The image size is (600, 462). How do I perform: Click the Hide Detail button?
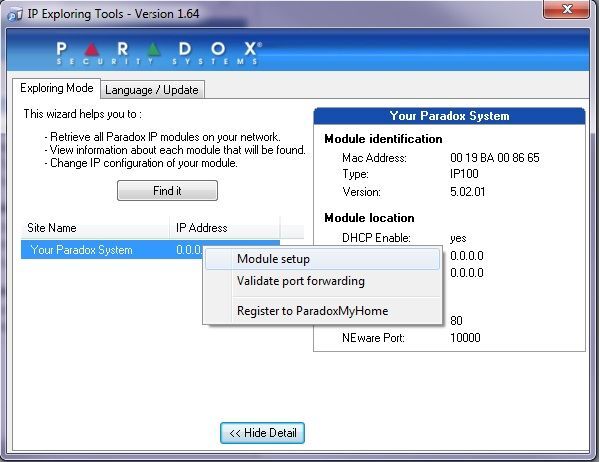(x=262, y=433)
